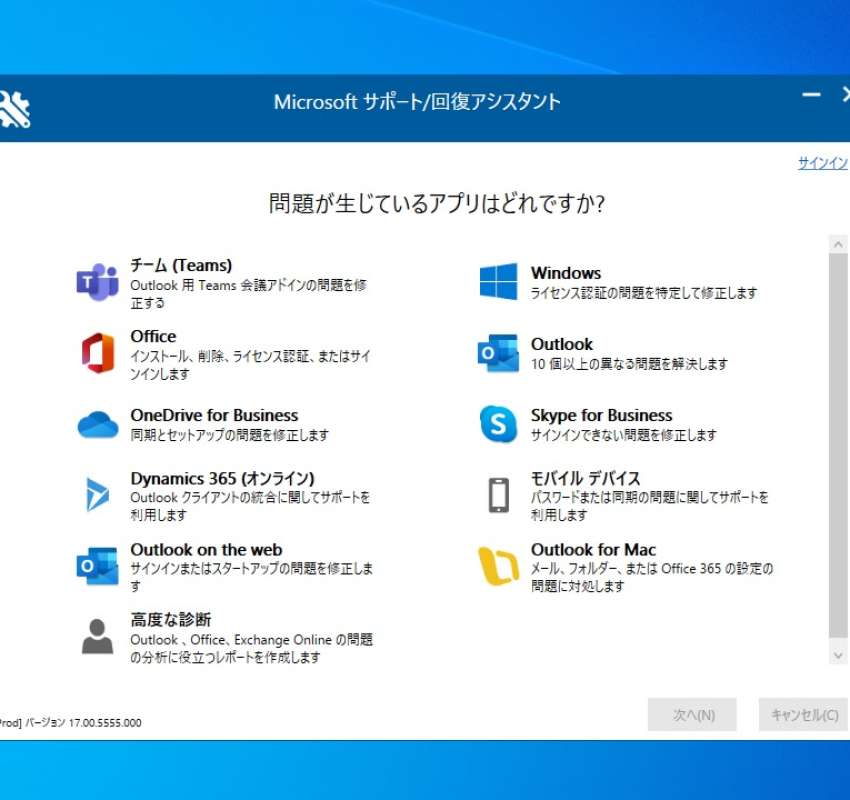Click the scroll down arrow

[x=838, y=655]
